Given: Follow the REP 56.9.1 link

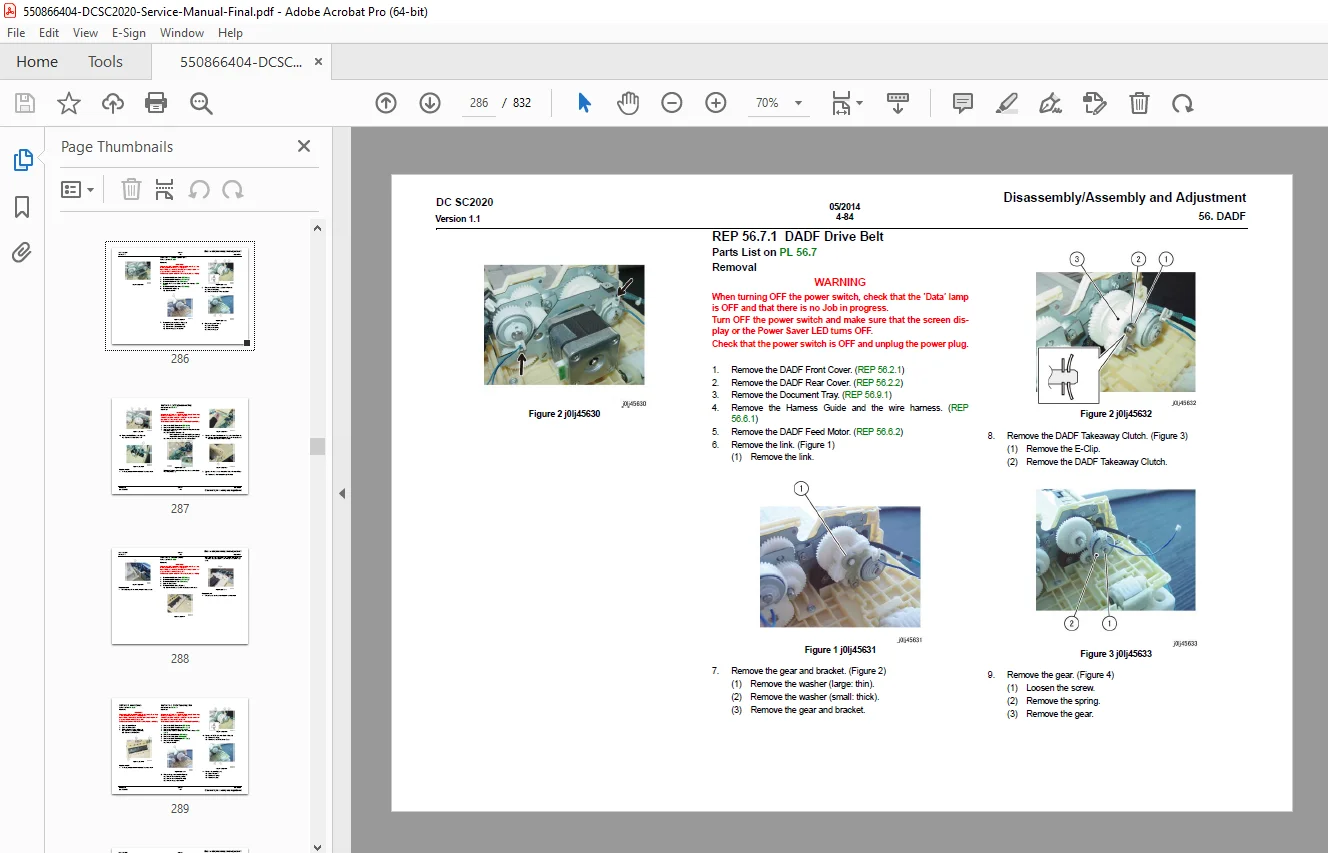Looking at the screenshot, I should (868, 395).
